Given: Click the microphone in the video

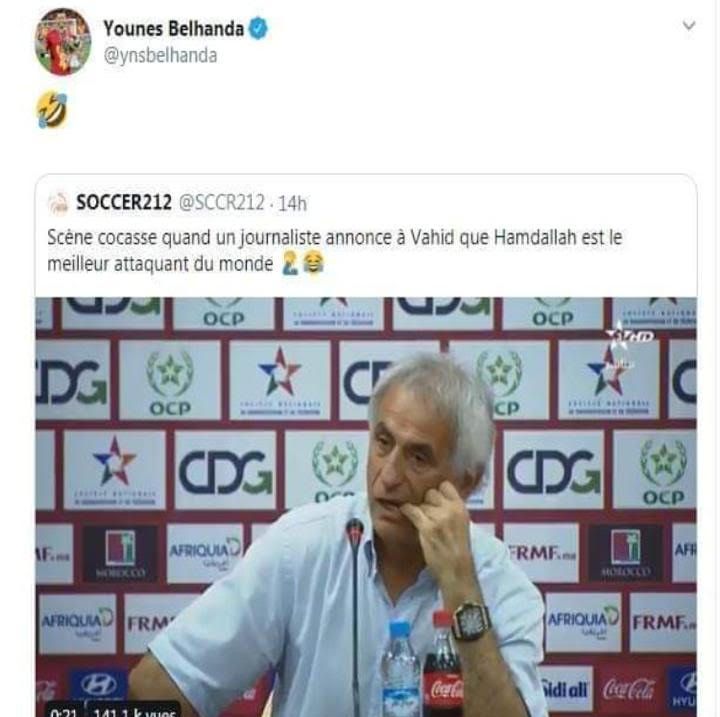Looking at the screenshot, I should [x=354, y=615].
